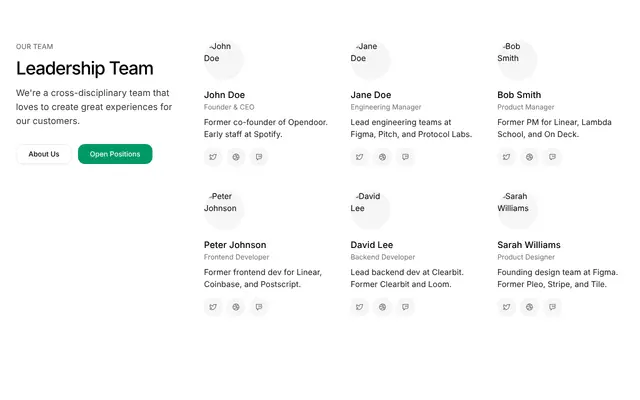Screen dimensions: 640x400
Task: Open the green Open Positions button
Action: coord(115,154)
